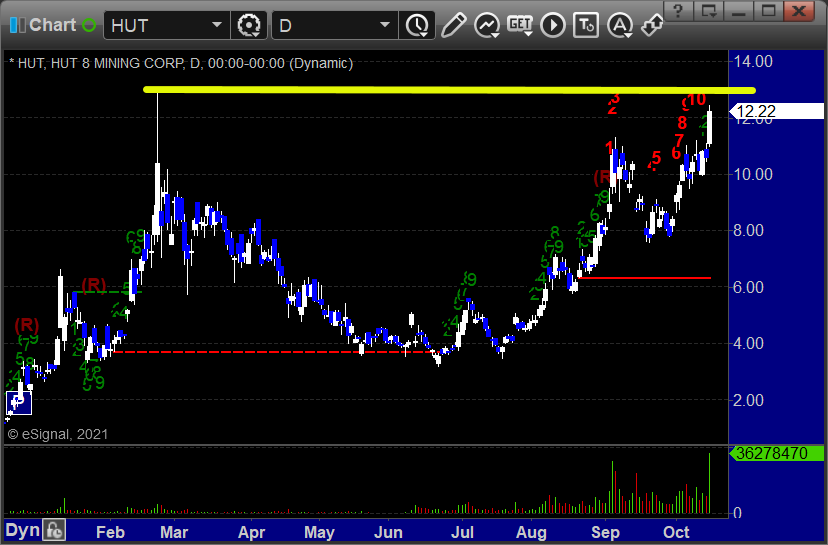Click the red 10 sequential count marker
This screenshot has width=828, height=545.
point(697,99)
